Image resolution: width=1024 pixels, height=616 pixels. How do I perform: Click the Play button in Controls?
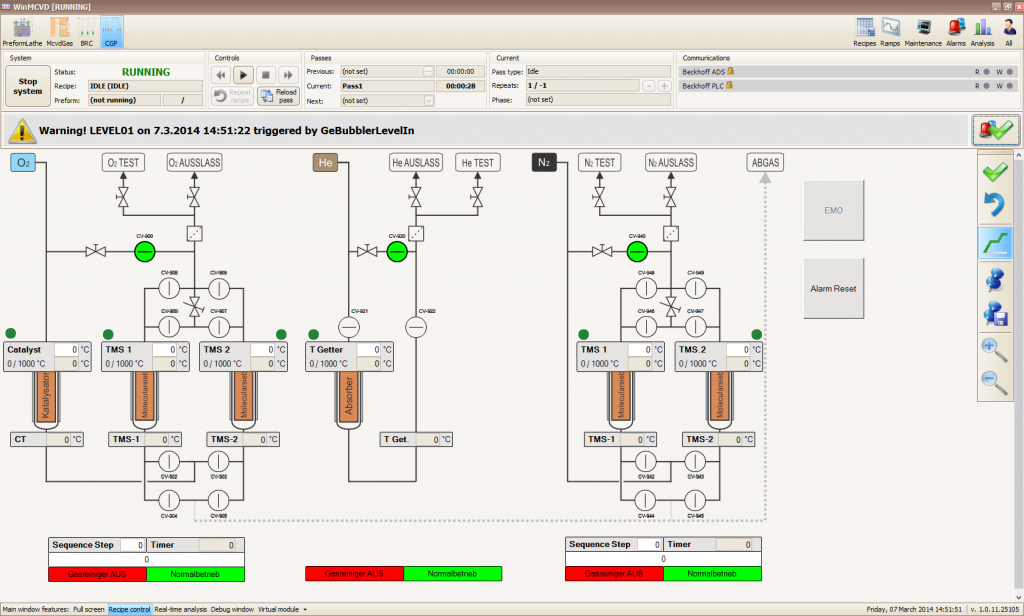pyautogui.click(x=243, y=75)
